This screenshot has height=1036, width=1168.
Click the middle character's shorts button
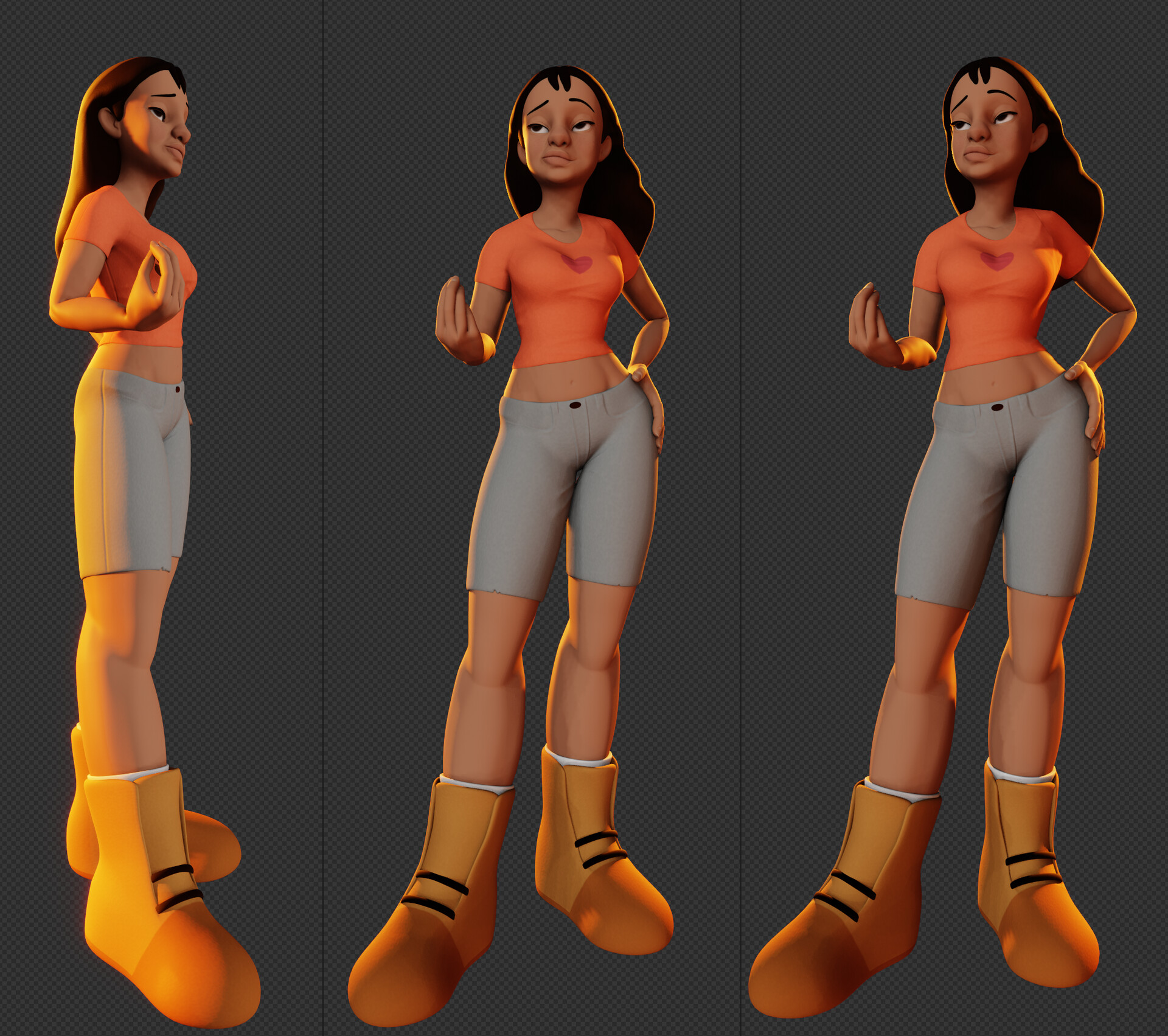(x=574, y=405)
